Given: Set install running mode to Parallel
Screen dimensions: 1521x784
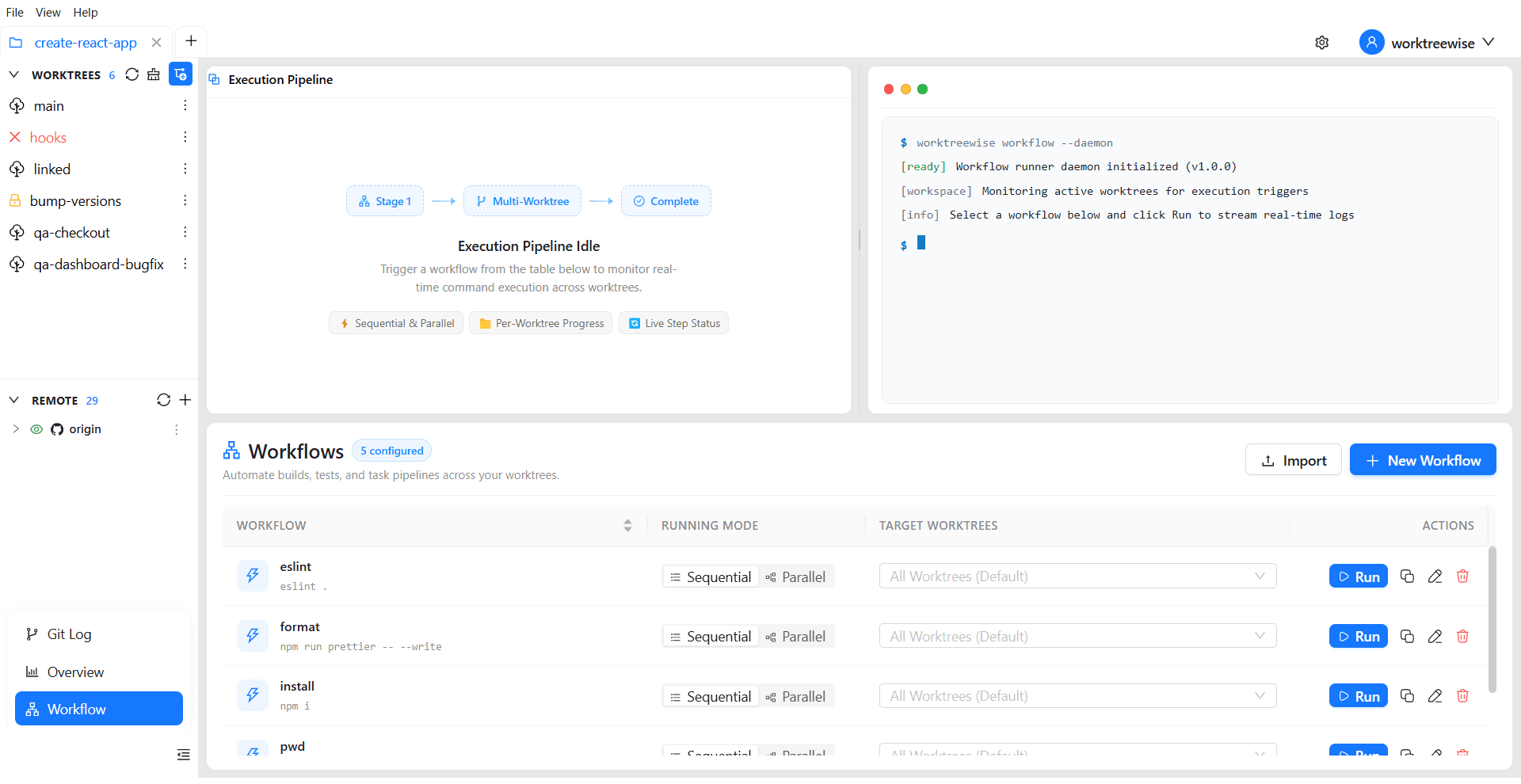Looking at the screenshot, I should click(x=795, y=697).
